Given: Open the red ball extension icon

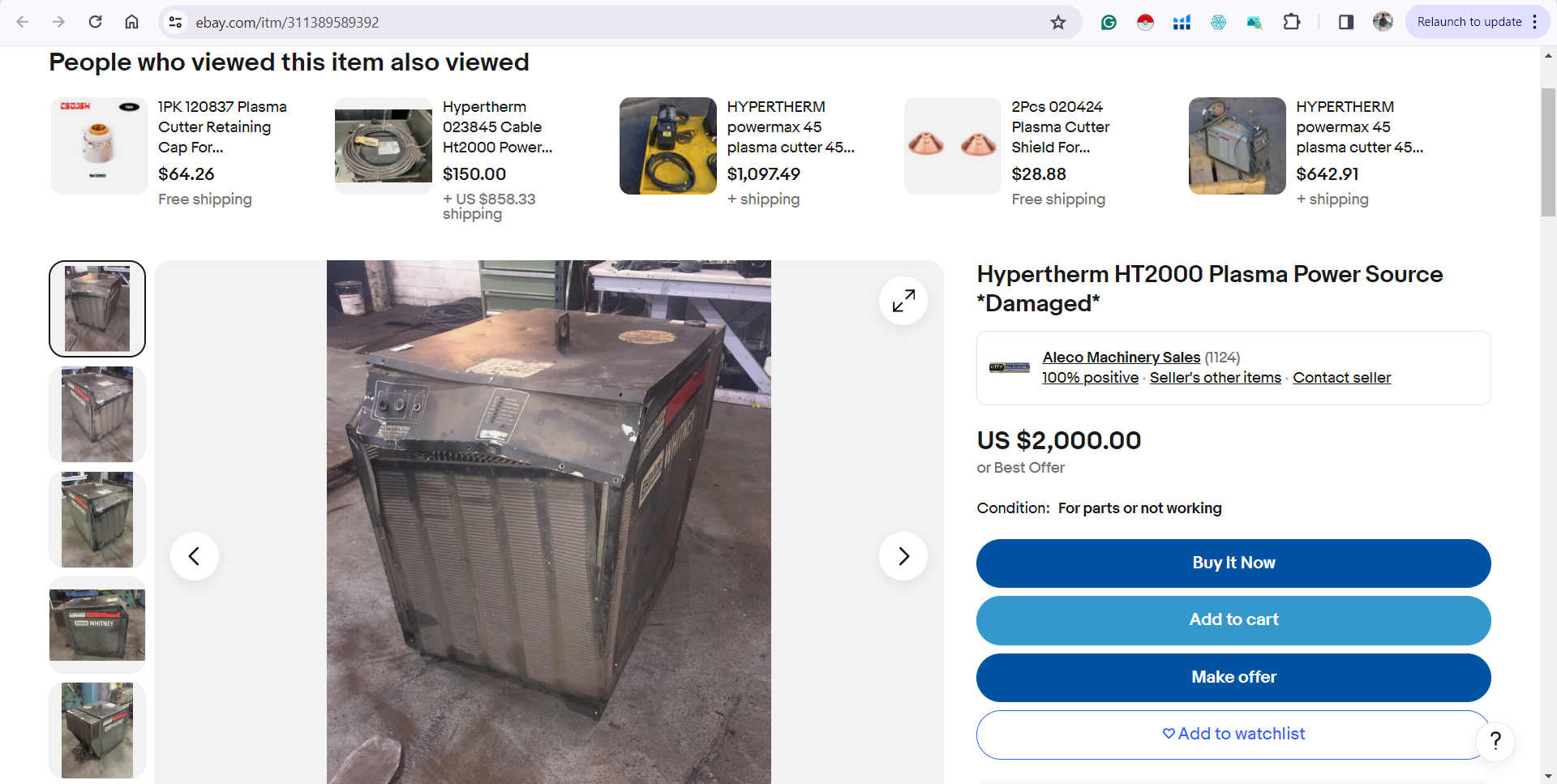Looking at the screenshot, I should click(1145, 22).
